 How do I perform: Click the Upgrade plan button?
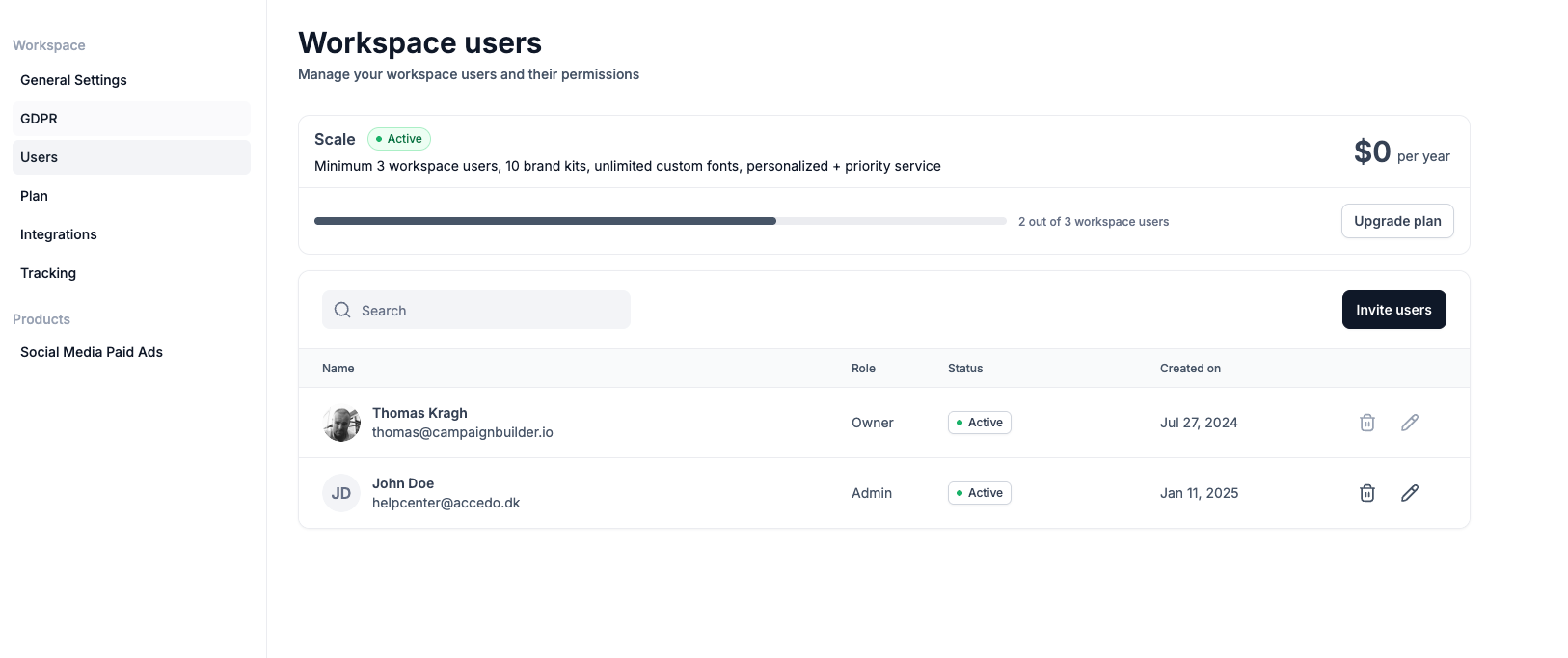click(1397, 221)
